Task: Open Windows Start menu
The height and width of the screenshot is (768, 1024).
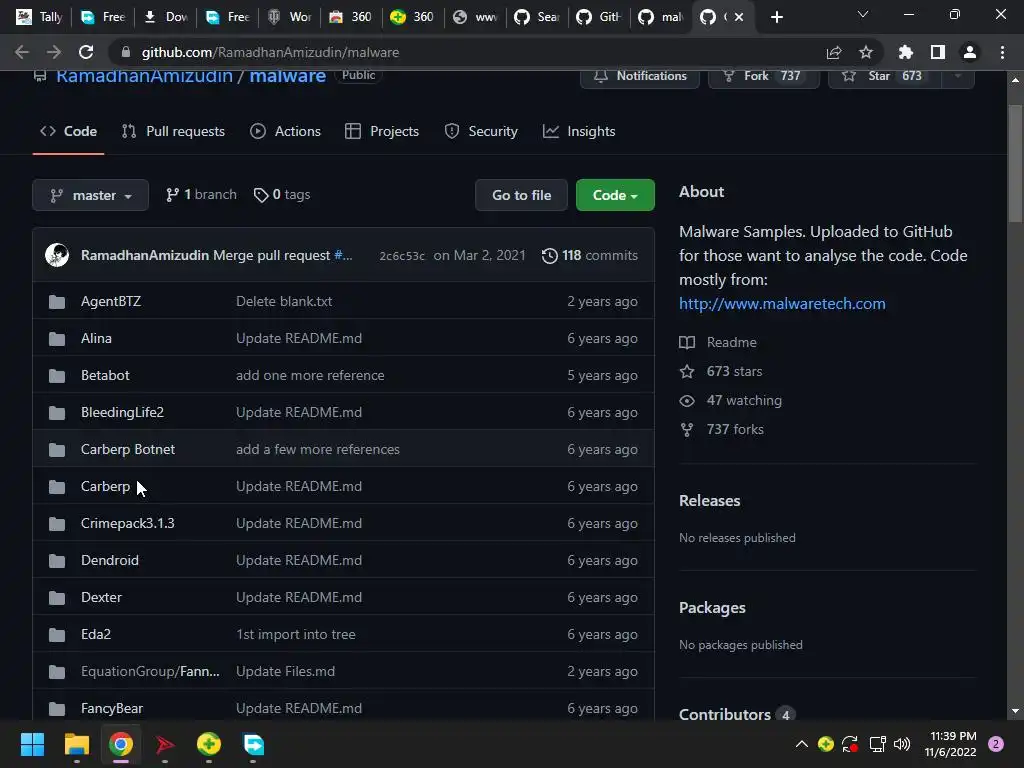Action: tap(32, 744)
